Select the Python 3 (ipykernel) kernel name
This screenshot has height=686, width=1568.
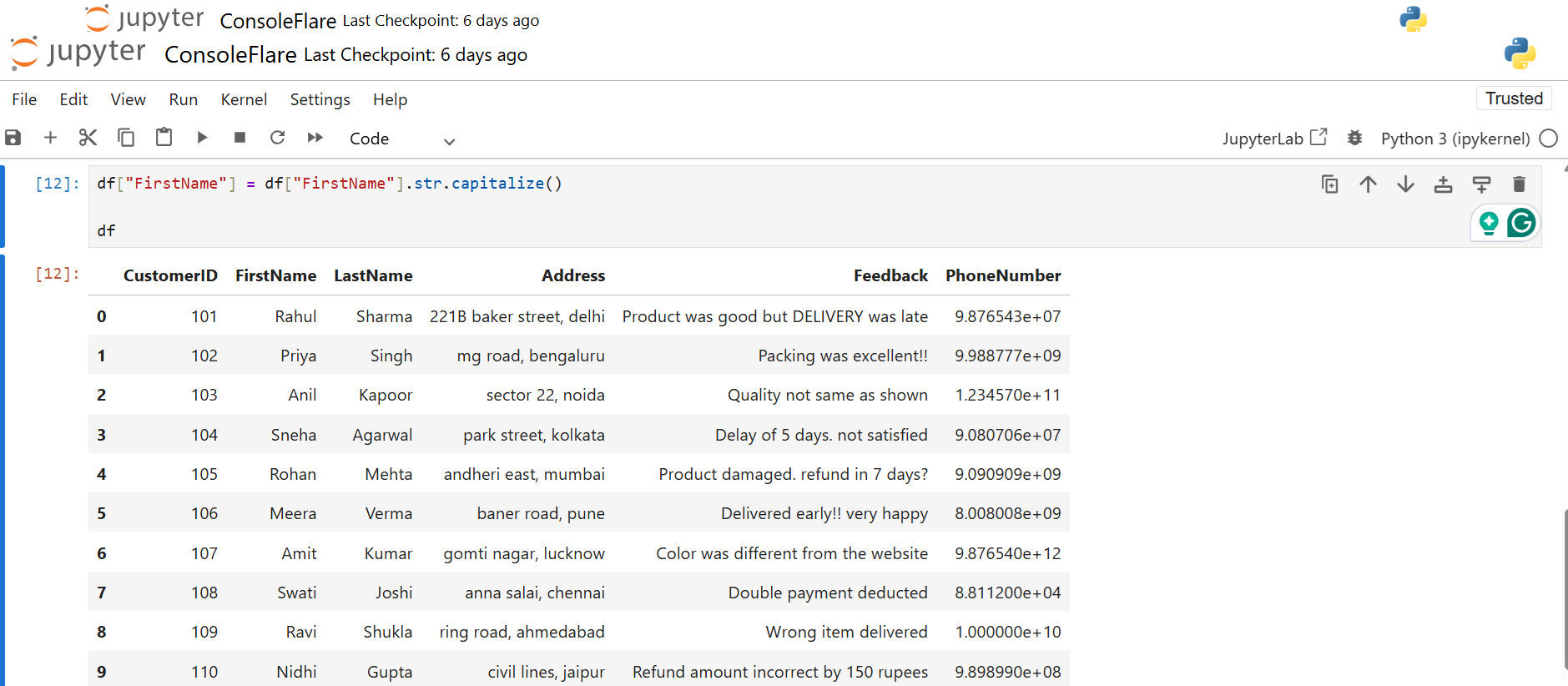coord(1455,139)
